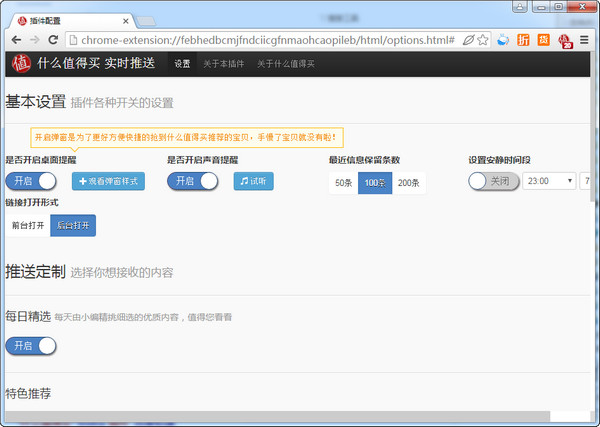The width and height of the screenshot is (600, 427).
Task: Select 前台打开 link mode
Action: click(28, 225)
